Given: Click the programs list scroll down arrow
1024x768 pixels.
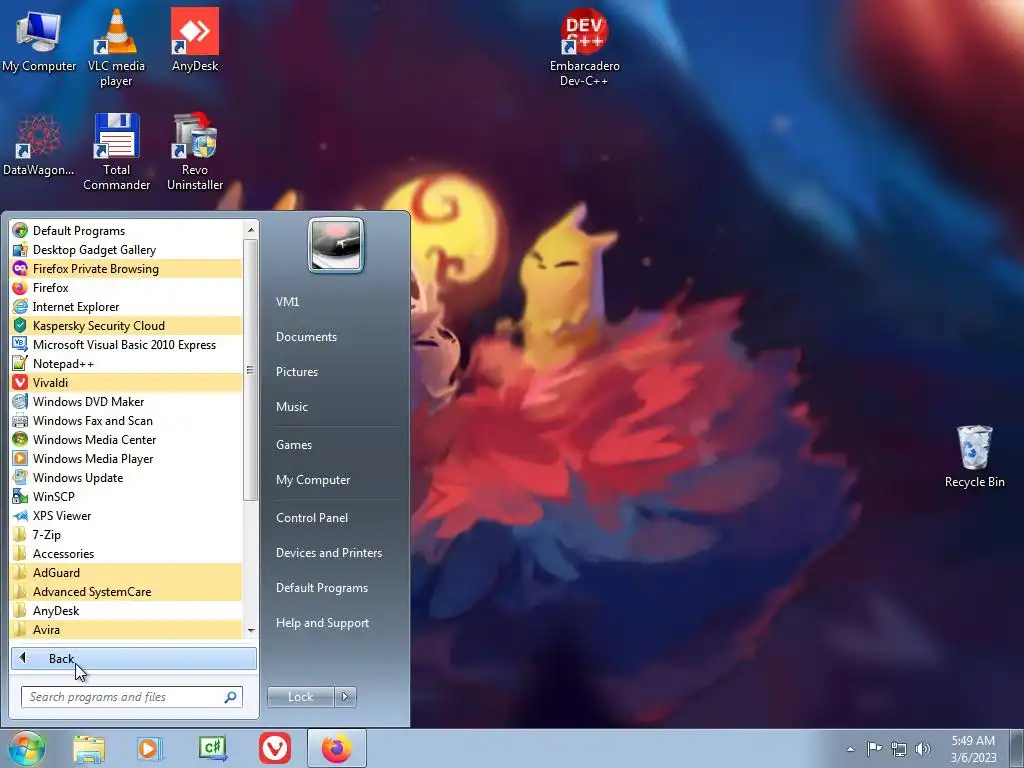Looking at the screenshot, I should (251, 630).
